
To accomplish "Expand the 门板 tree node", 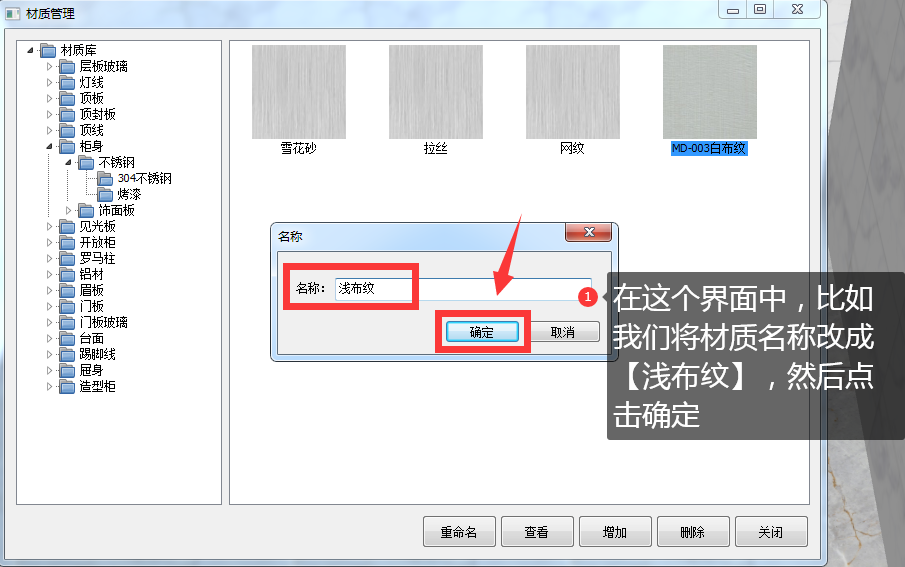I will (50, 307).
